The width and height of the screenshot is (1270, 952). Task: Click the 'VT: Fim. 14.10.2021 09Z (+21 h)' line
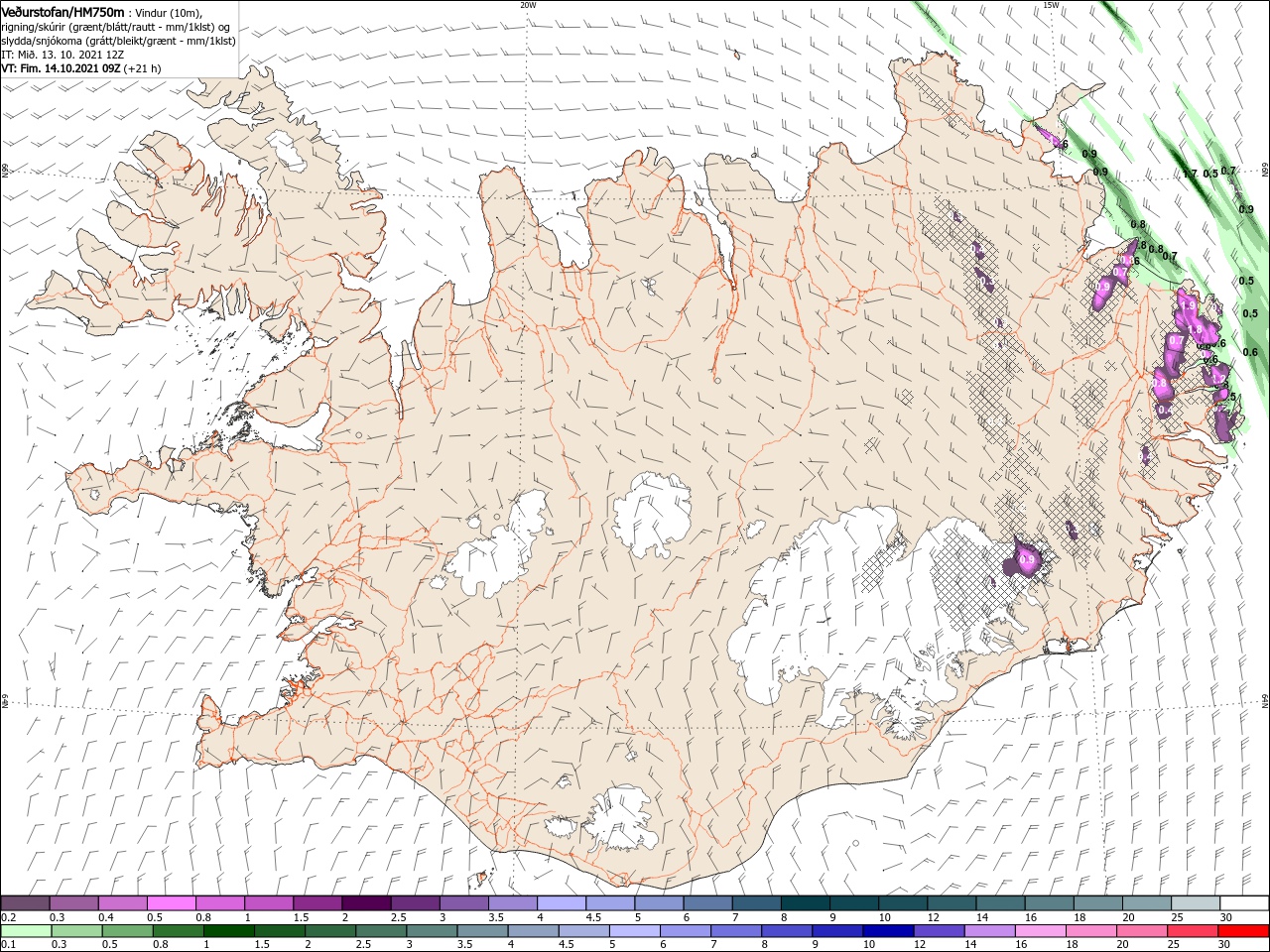[81, 68]
